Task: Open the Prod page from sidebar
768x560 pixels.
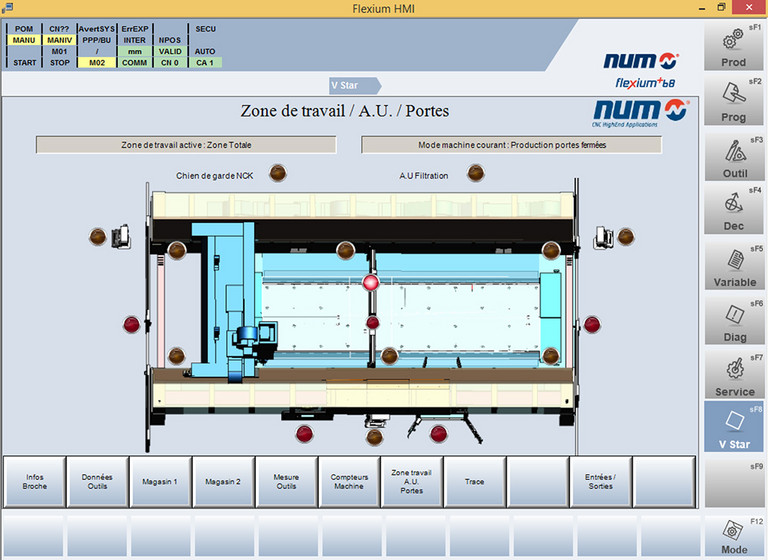Action: point(734,47)
